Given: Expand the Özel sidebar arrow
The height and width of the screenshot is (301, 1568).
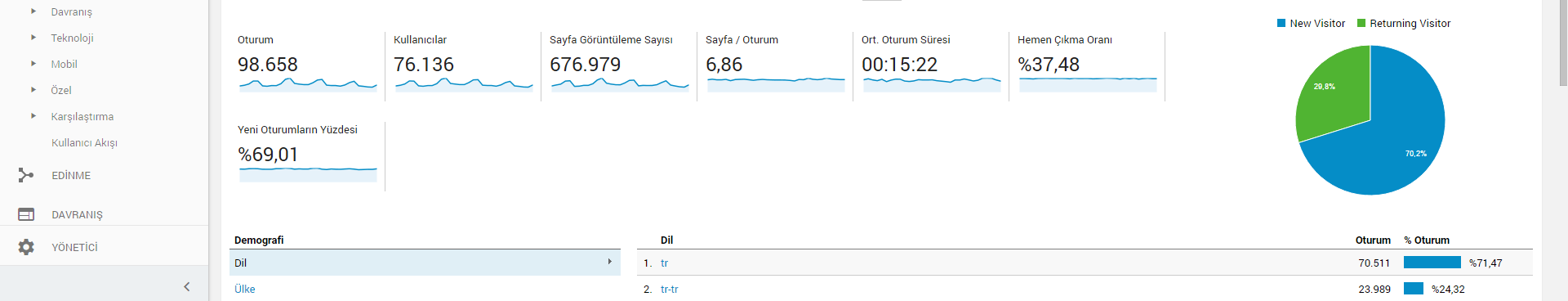Looking at the screenshot, I should point(33,90).
